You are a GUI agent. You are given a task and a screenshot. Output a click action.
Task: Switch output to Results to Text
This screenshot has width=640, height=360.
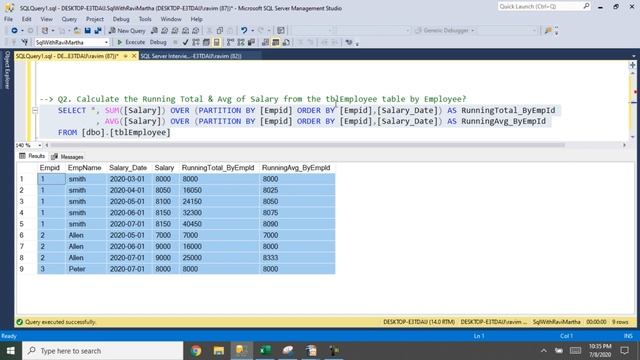coord(265,42)
